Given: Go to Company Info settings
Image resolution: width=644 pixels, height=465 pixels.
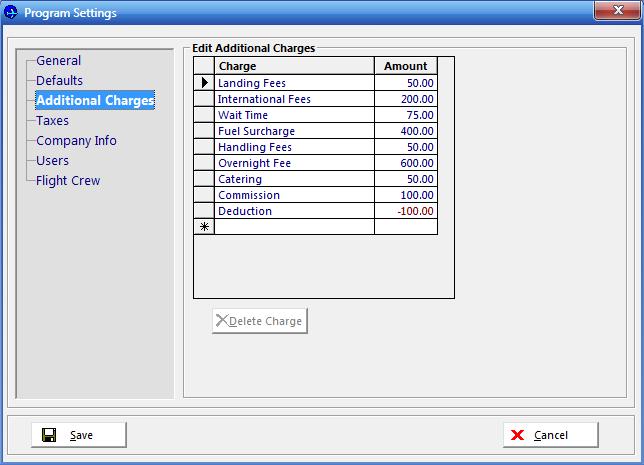Looking at the screenshot, I should point(76,141).
